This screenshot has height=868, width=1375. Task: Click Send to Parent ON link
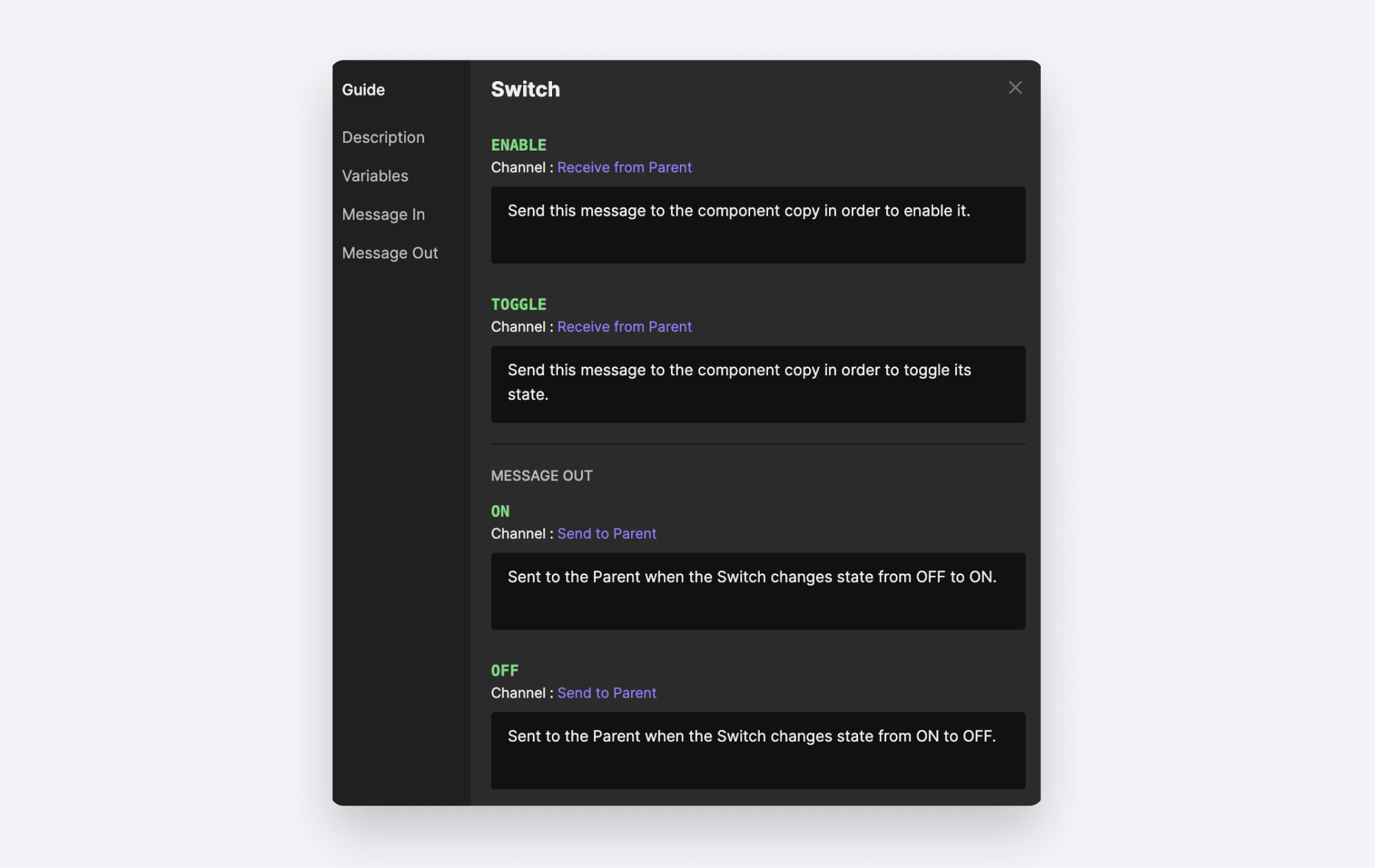[607, 532]
